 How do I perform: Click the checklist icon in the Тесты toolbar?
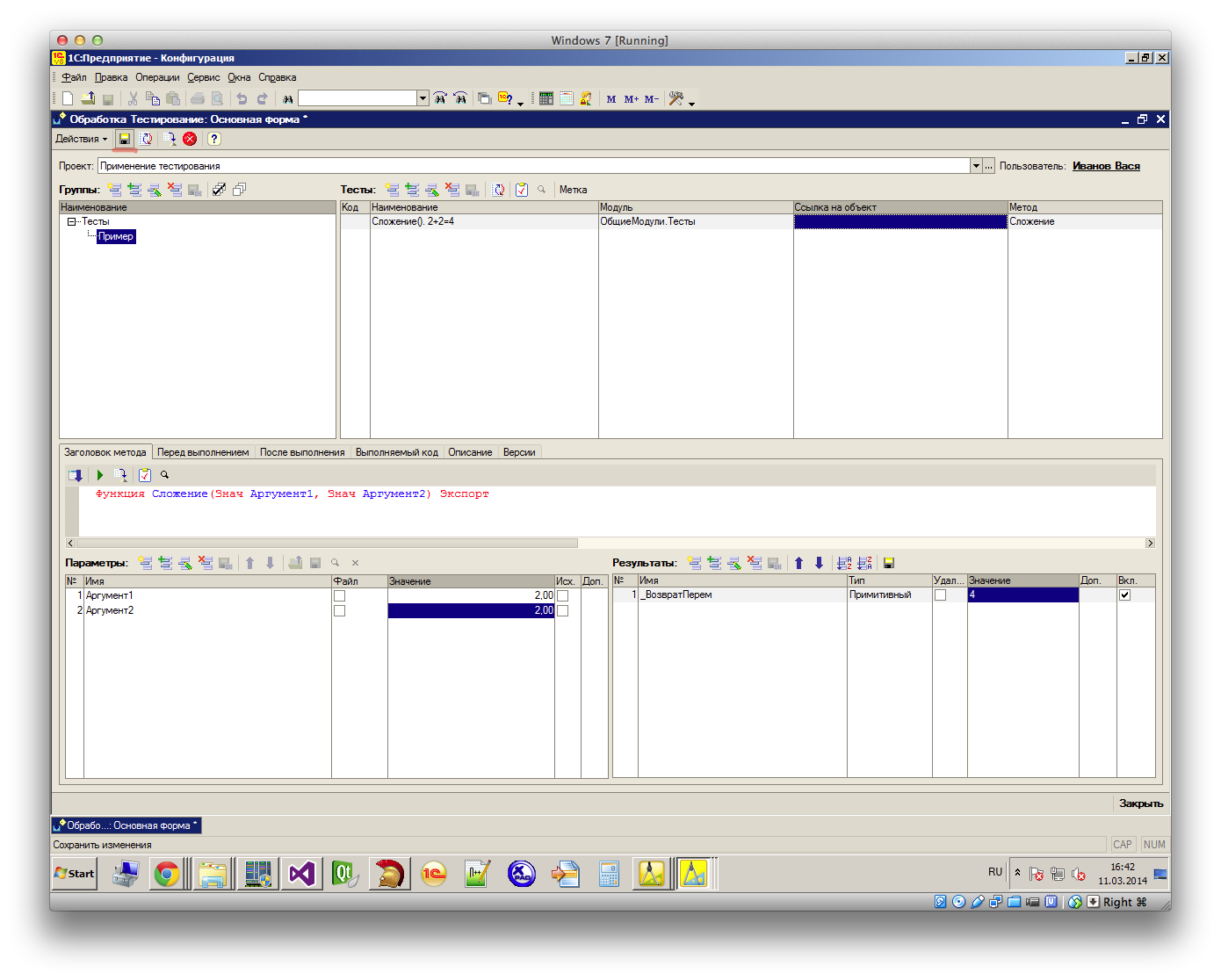[x=522, y=190]
